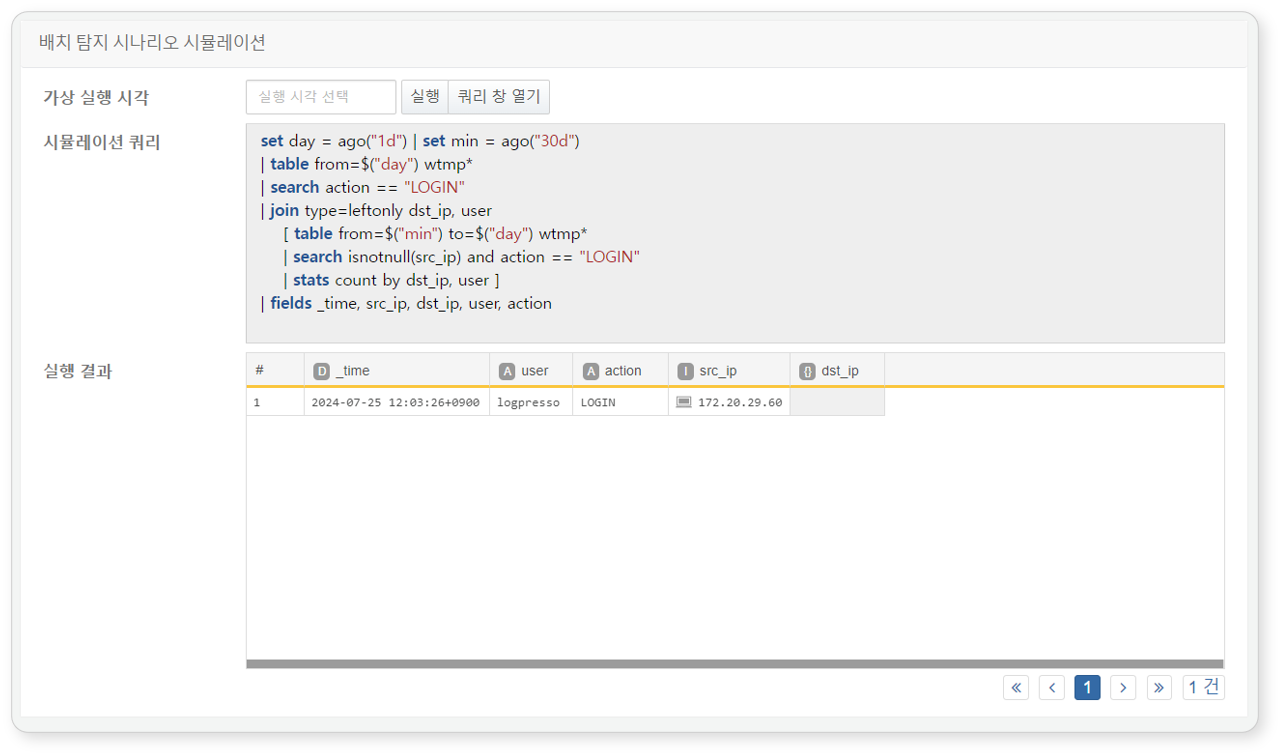Click the # column header

point(275,370)
